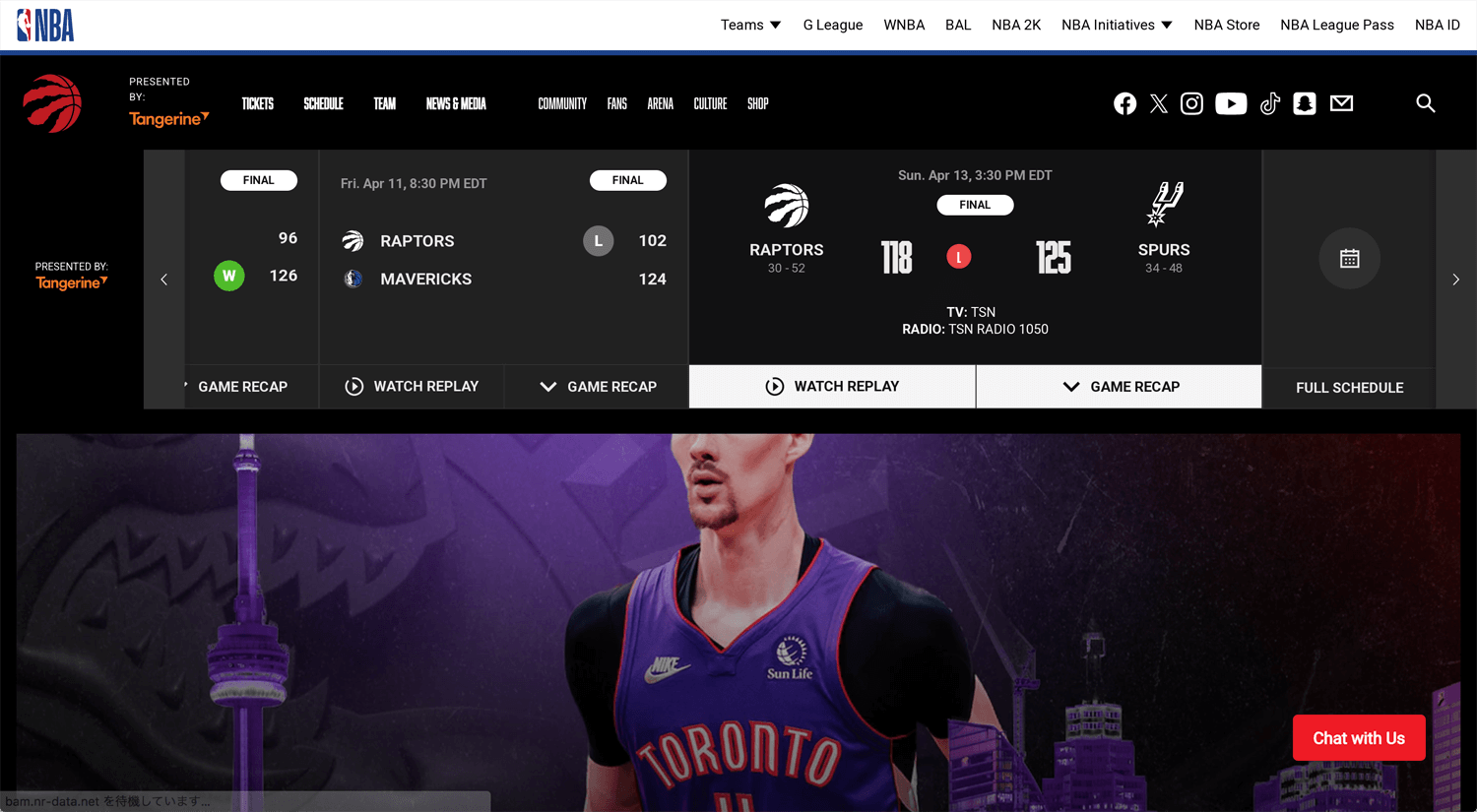Image resolution: width=1477 pixels, height=812 pixels.
Task: Open the News & Media menu
Action: [456, 103]
